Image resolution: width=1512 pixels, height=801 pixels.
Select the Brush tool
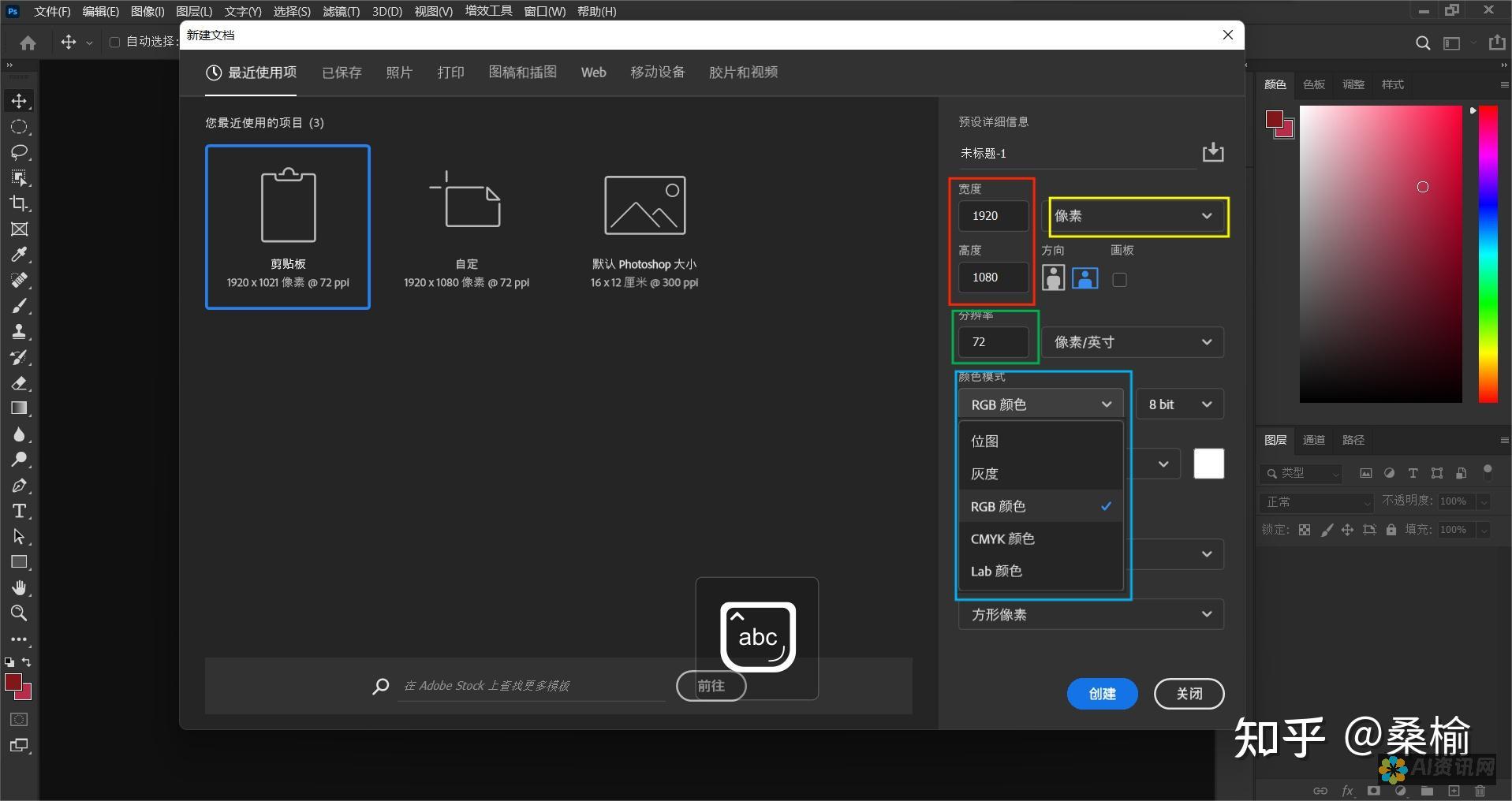pos(19,306)
